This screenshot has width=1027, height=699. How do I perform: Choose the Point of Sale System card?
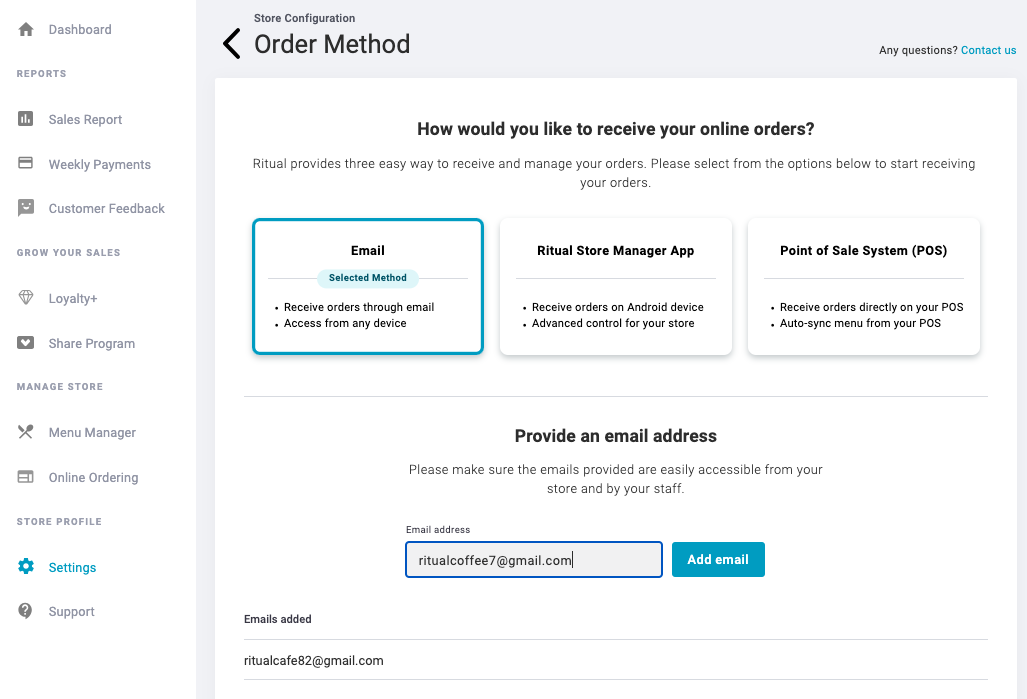pos(863,286)
